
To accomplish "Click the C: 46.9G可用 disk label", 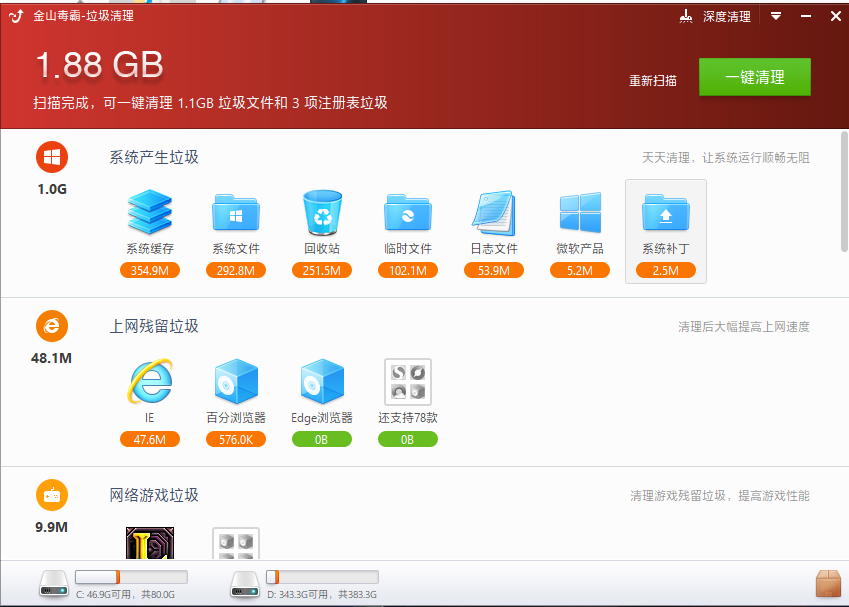I will 125,595.
